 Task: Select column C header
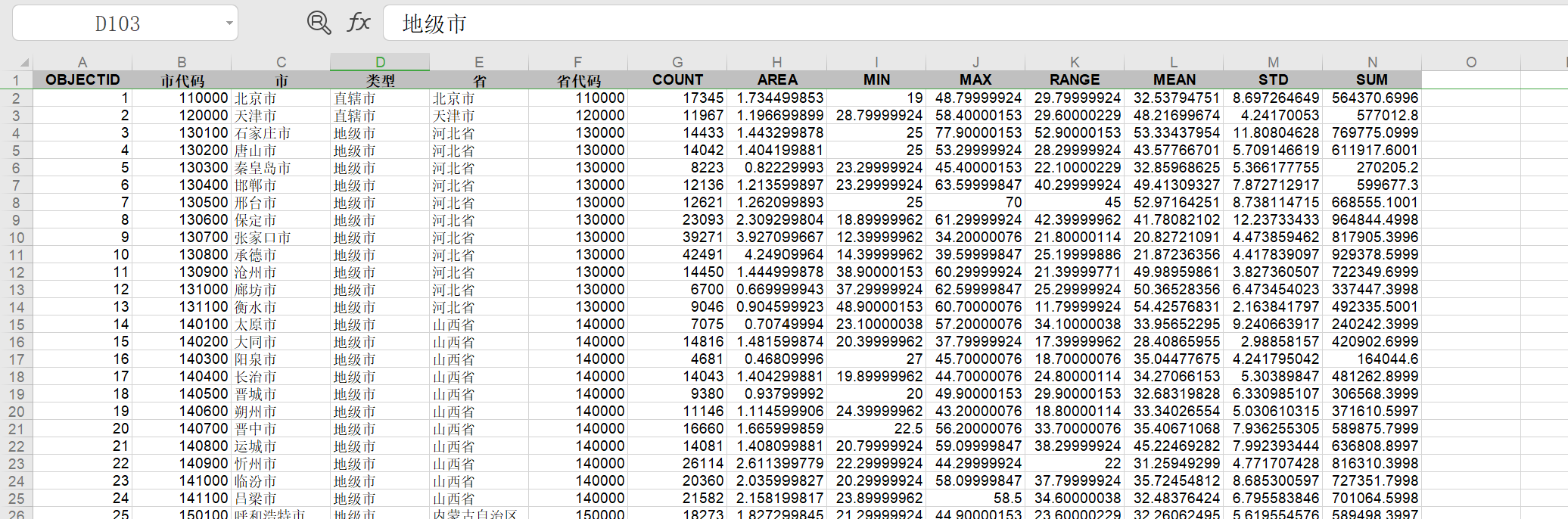pos(281,62)
